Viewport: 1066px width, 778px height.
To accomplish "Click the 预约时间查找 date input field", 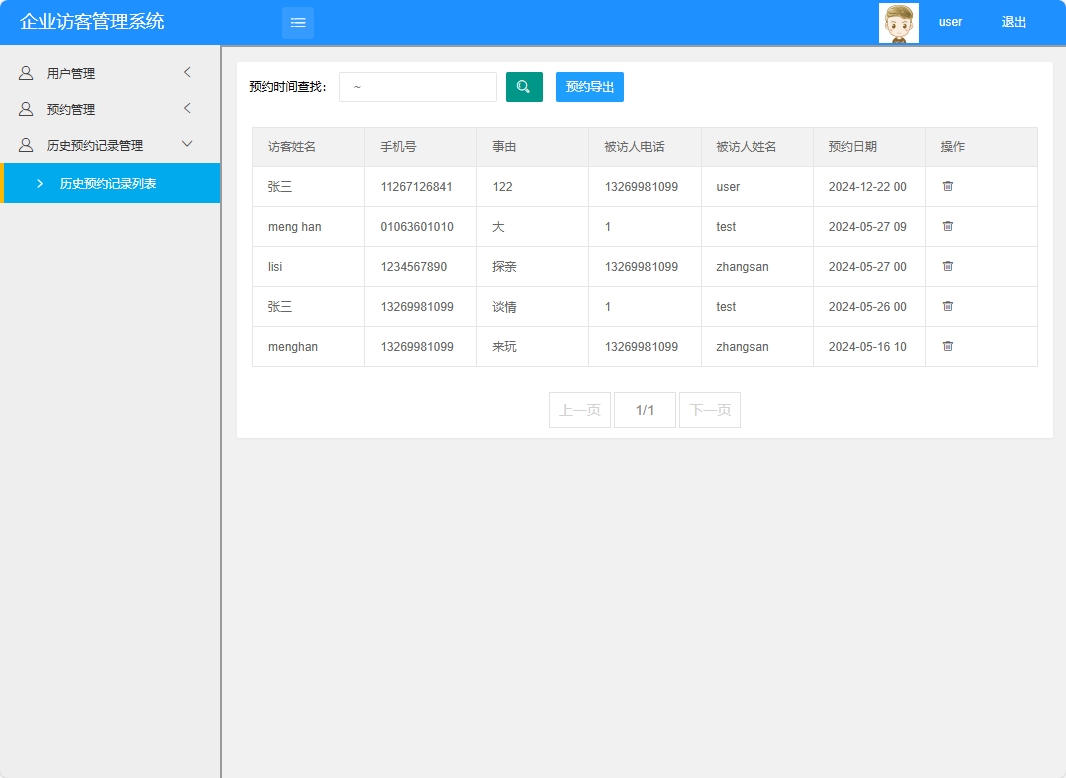I will coord(417,87).
